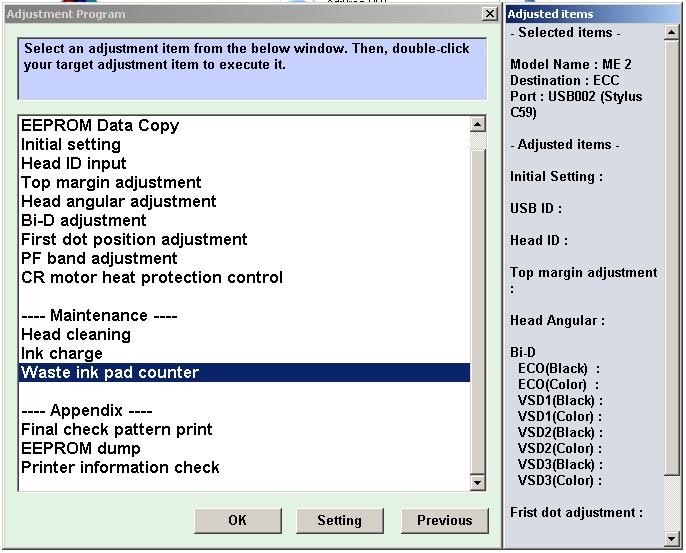Click VSD1(Black) entry
686x553 pixels.
click(x=560, y=401)
